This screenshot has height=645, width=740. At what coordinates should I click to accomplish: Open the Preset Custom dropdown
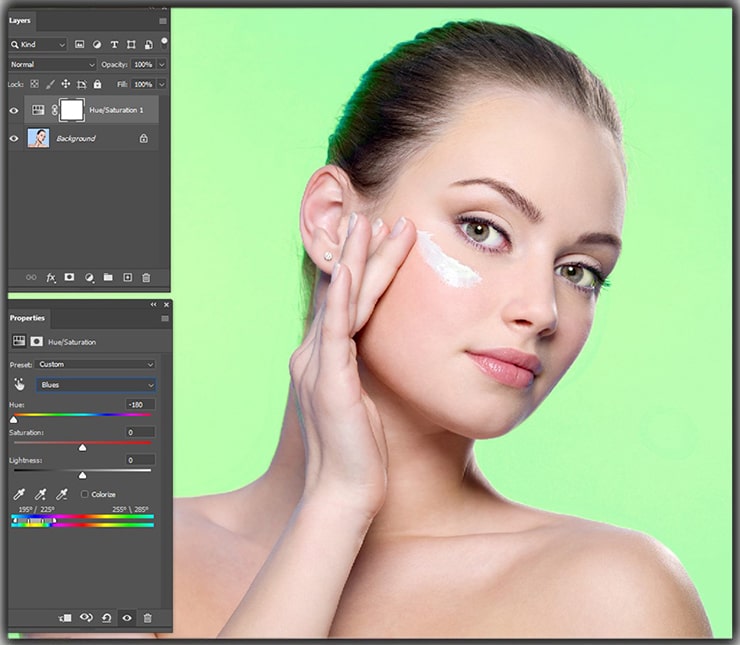(95, 364)
